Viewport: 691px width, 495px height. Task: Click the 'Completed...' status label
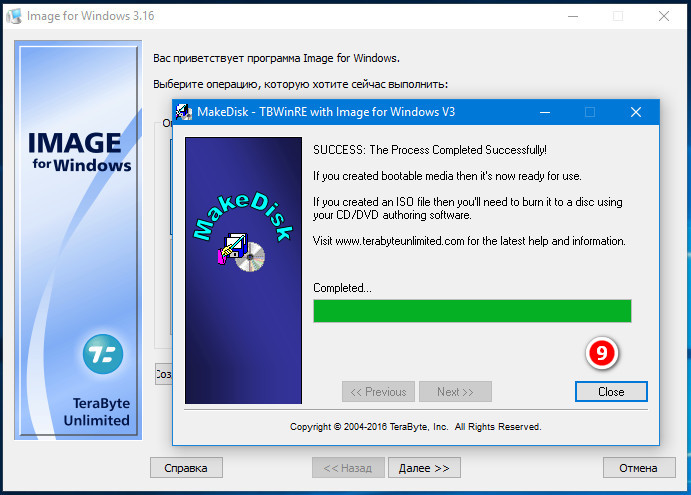[x=342, y=288]
